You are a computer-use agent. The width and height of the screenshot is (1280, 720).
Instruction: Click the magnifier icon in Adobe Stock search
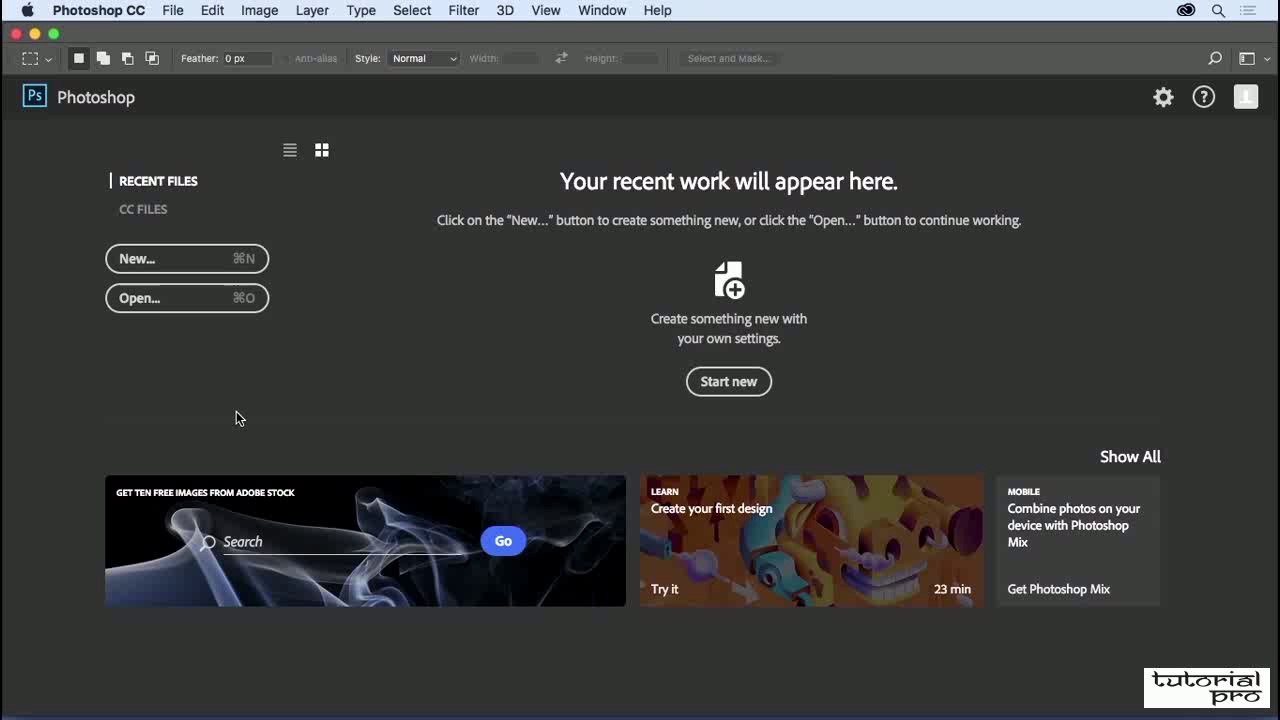click(208, 542)
